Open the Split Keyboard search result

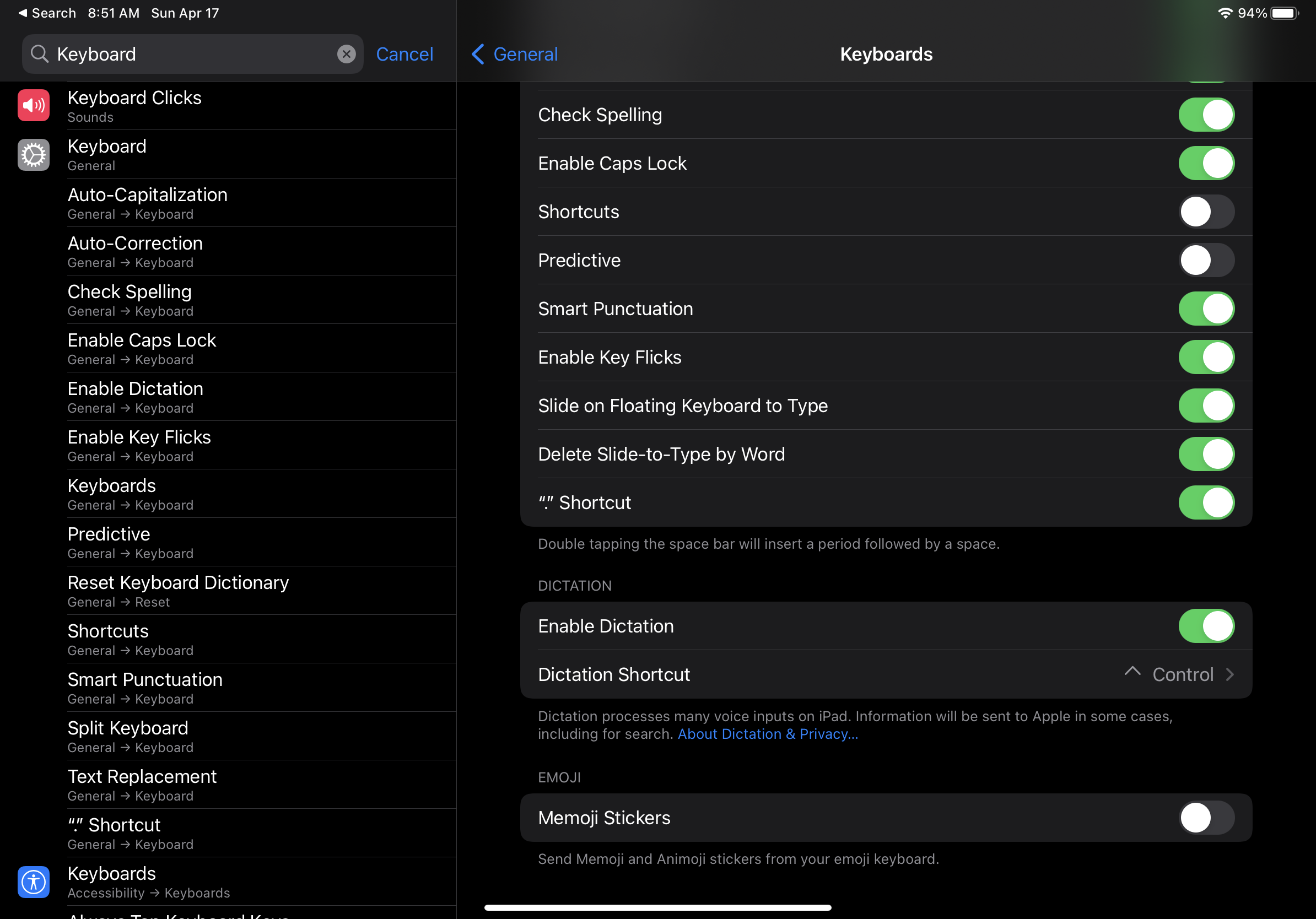(x=128, y=736)
